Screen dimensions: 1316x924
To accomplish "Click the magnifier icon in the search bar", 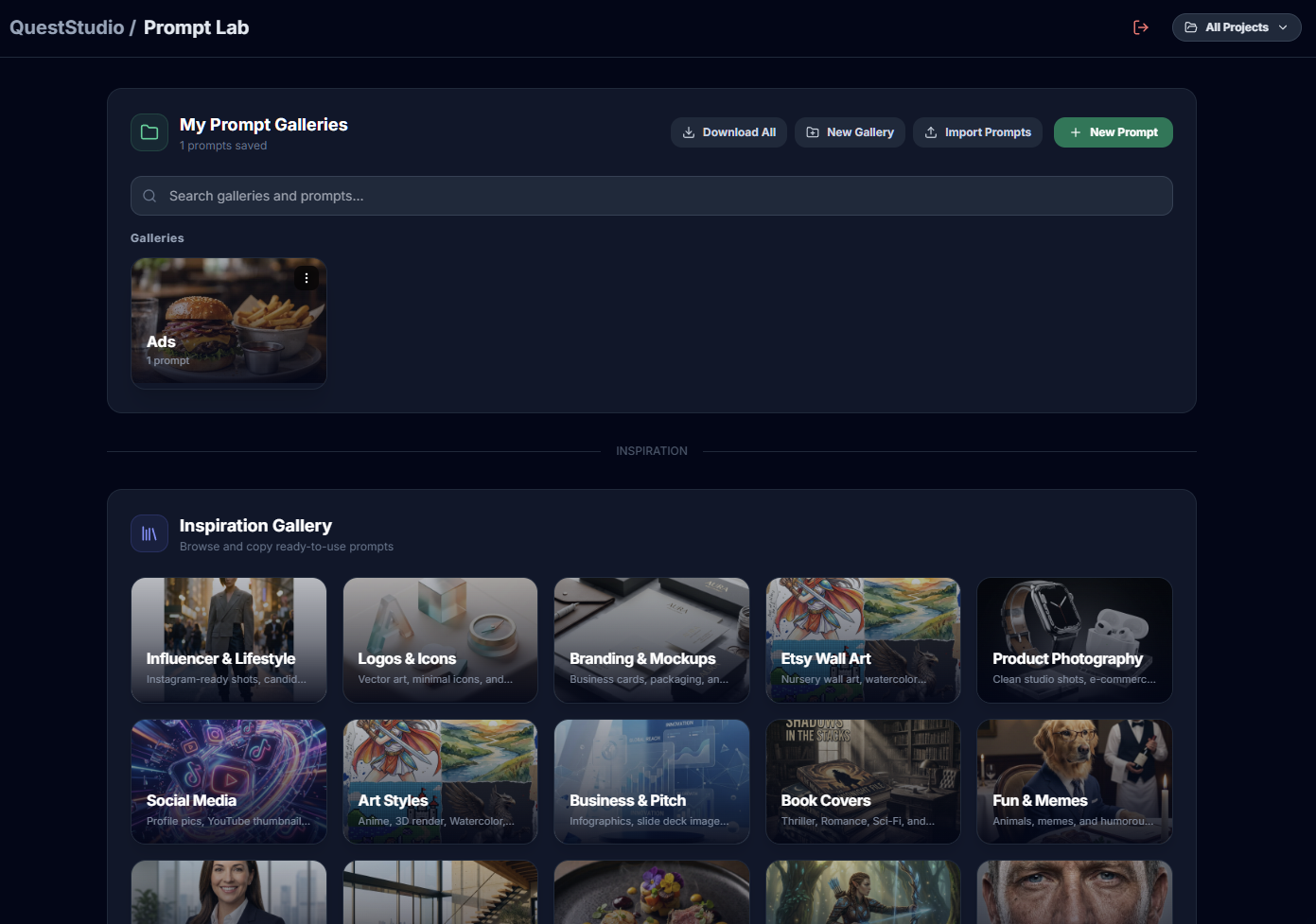I will point(149,196).
